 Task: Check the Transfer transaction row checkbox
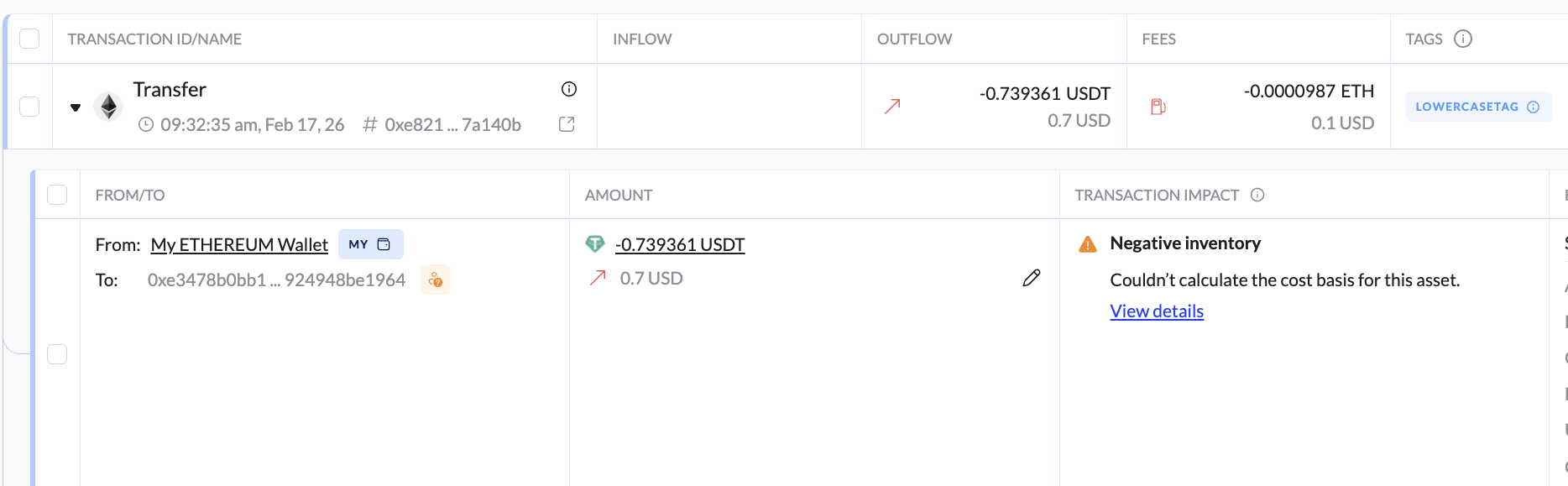coord(29,107)
